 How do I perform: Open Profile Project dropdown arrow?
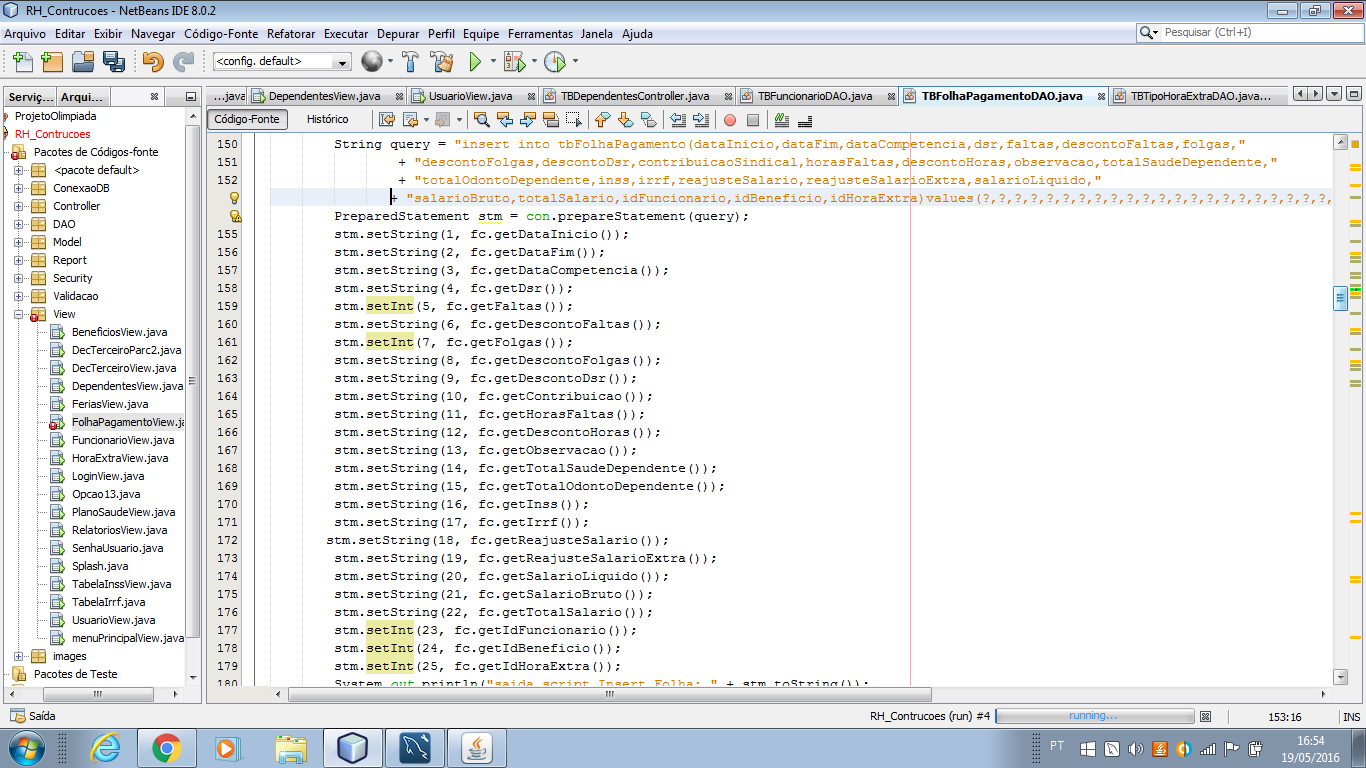coord(575,62)
